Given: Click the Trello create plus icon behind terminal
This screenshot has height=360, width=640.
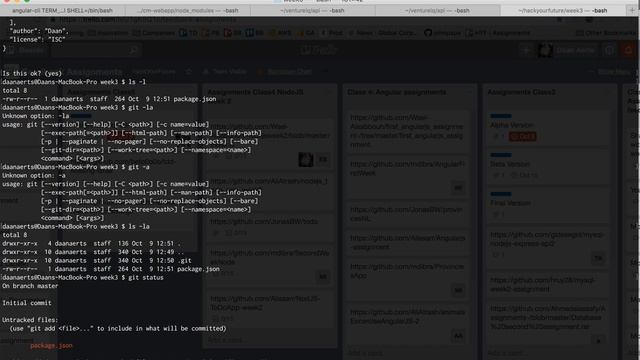Looking at the screenshot, I should [x=526, y=50].
